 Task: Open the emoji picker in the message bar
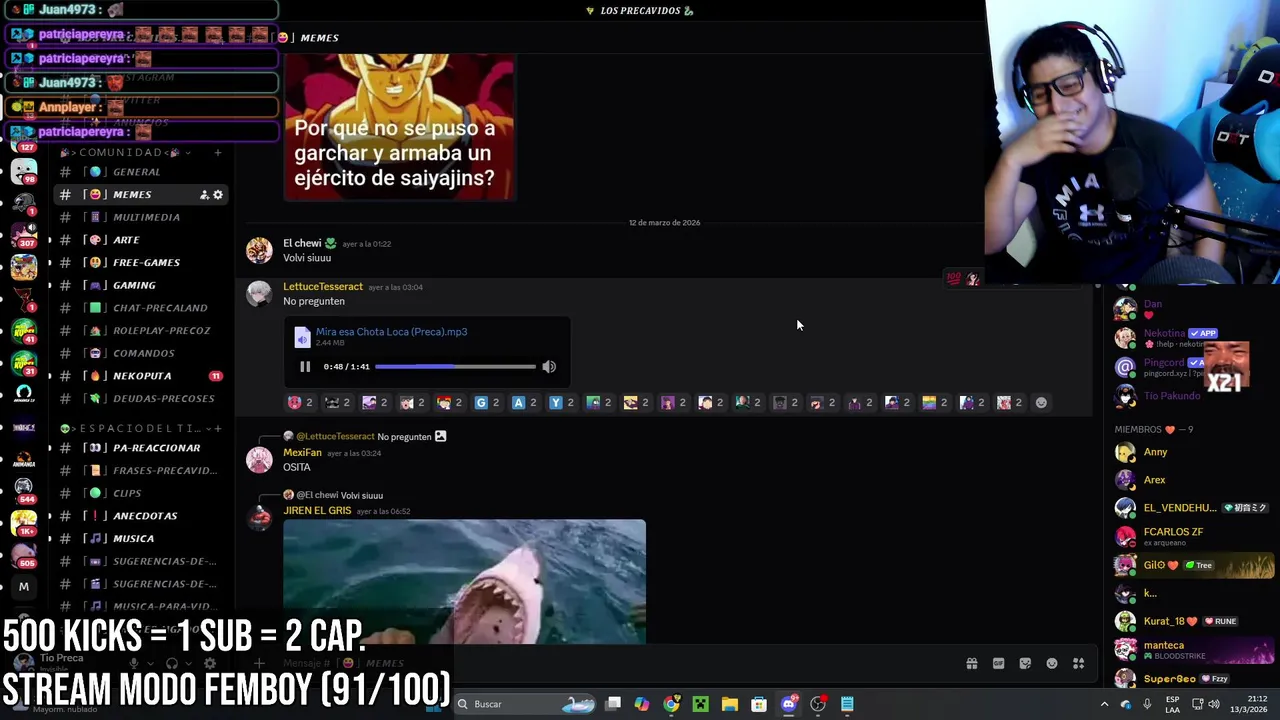(1051, 663)
